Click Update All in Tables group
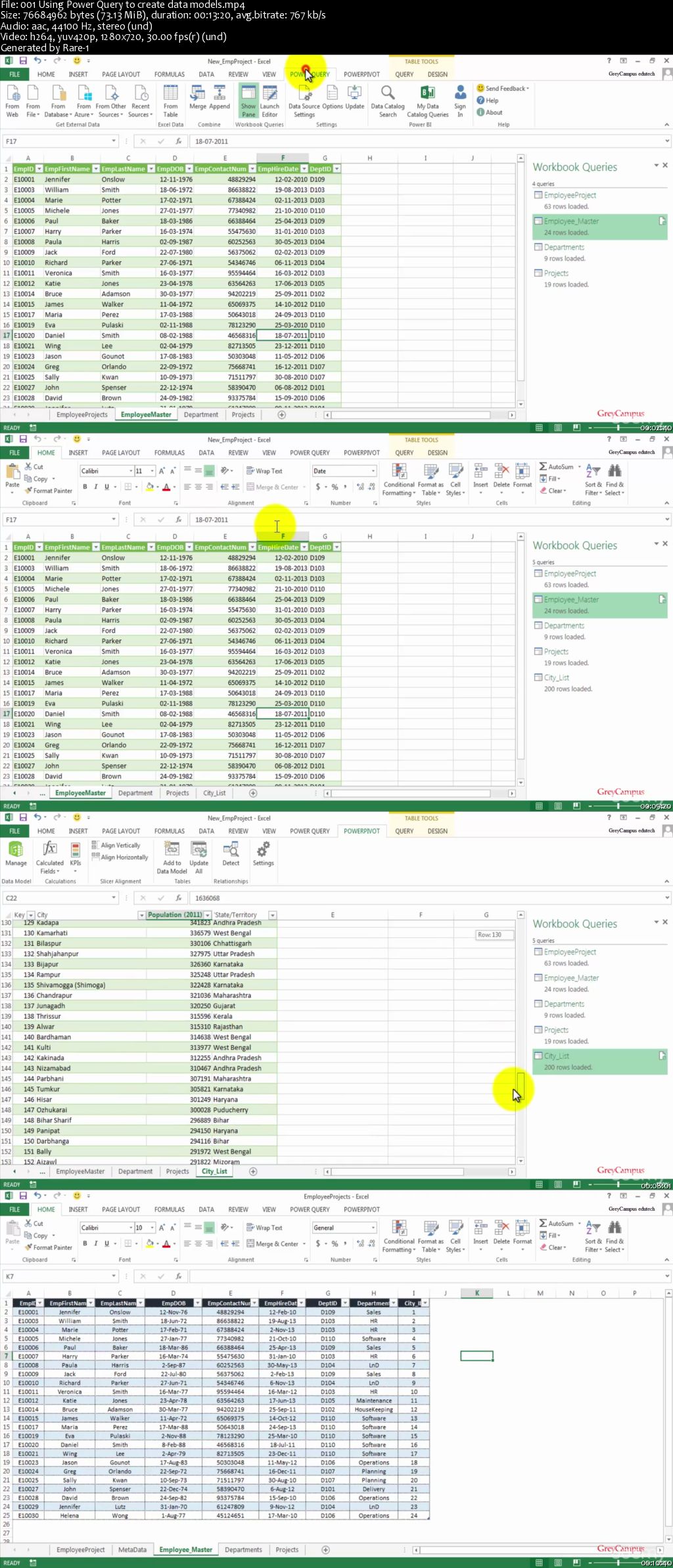The image size is (673, 1568). coord(199,857)
